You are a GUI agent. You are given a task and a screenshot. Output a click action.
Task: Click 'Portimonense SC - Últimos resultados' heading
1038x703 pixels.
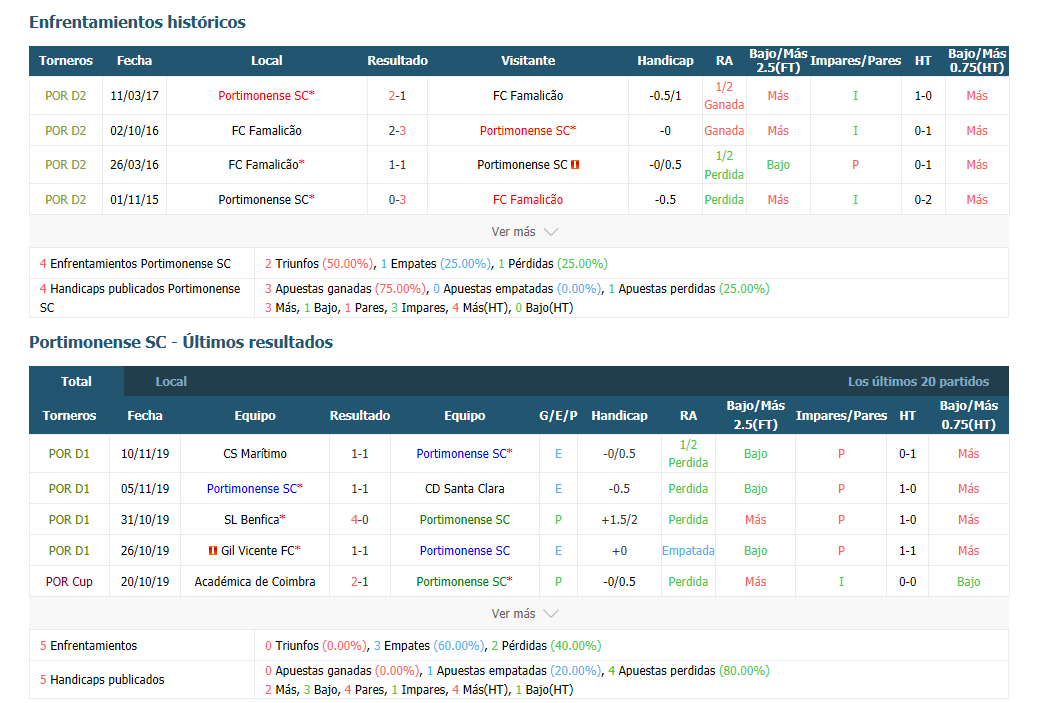pyautogui.click(x=181, y=342)
